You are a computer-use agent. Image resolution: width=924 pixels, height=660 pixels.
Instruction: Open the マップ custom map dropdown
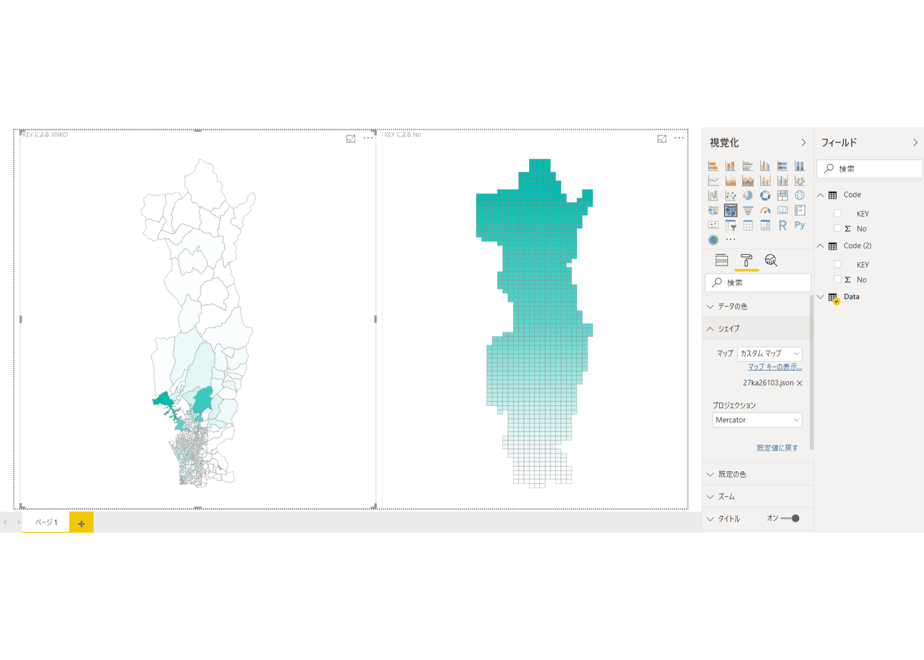[x=770, y=353]
